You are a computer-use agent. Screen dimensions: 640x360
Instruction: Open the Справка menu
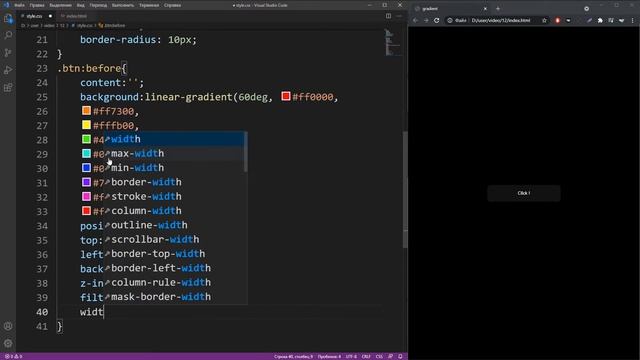coord(172,5)
